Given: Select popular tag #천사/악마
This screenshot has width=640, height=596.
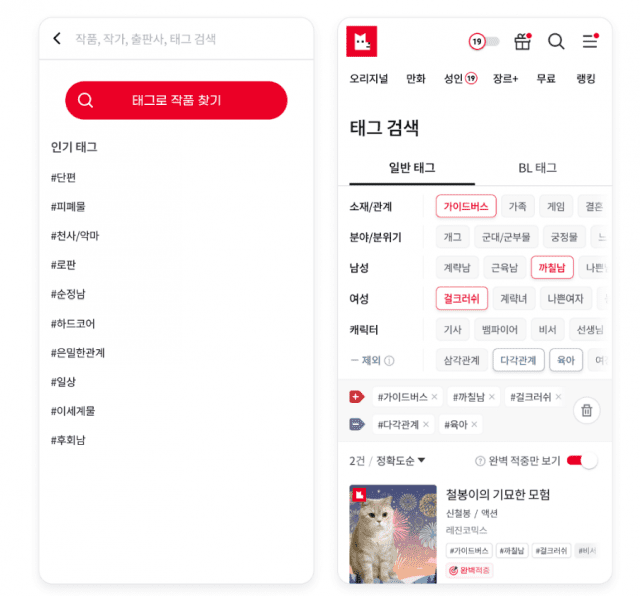Looking at the screenshot, I should coord(75,236).
